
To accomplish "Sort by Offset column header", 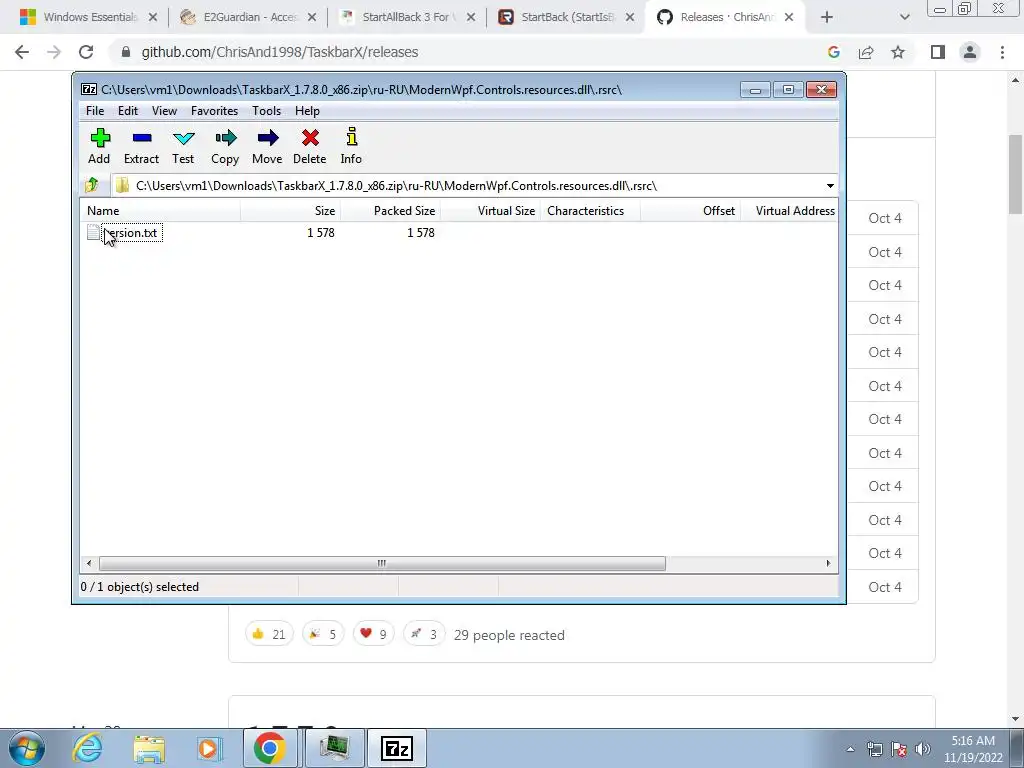I will pyautogui.click(x=690, y=211).
